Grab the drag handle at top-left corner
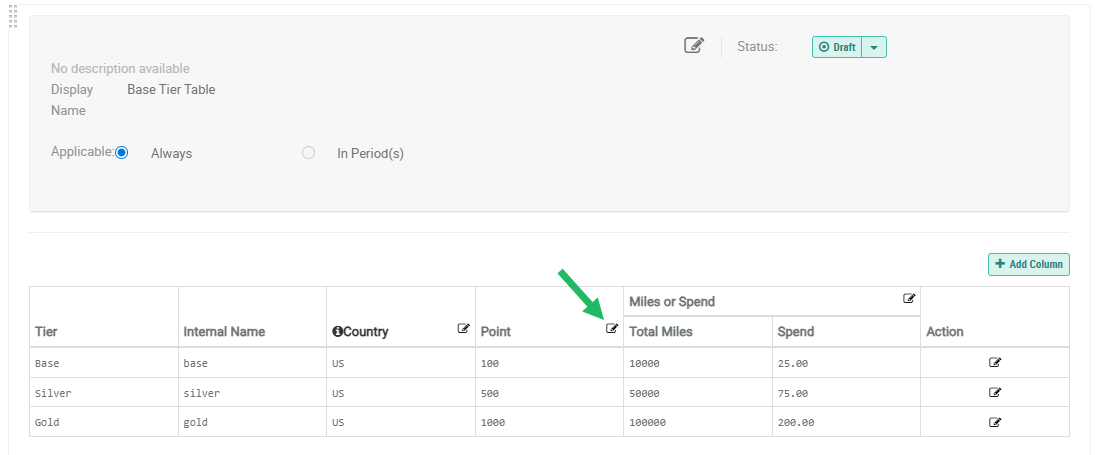The image size is (1095, 455). [x=13, y=16]
